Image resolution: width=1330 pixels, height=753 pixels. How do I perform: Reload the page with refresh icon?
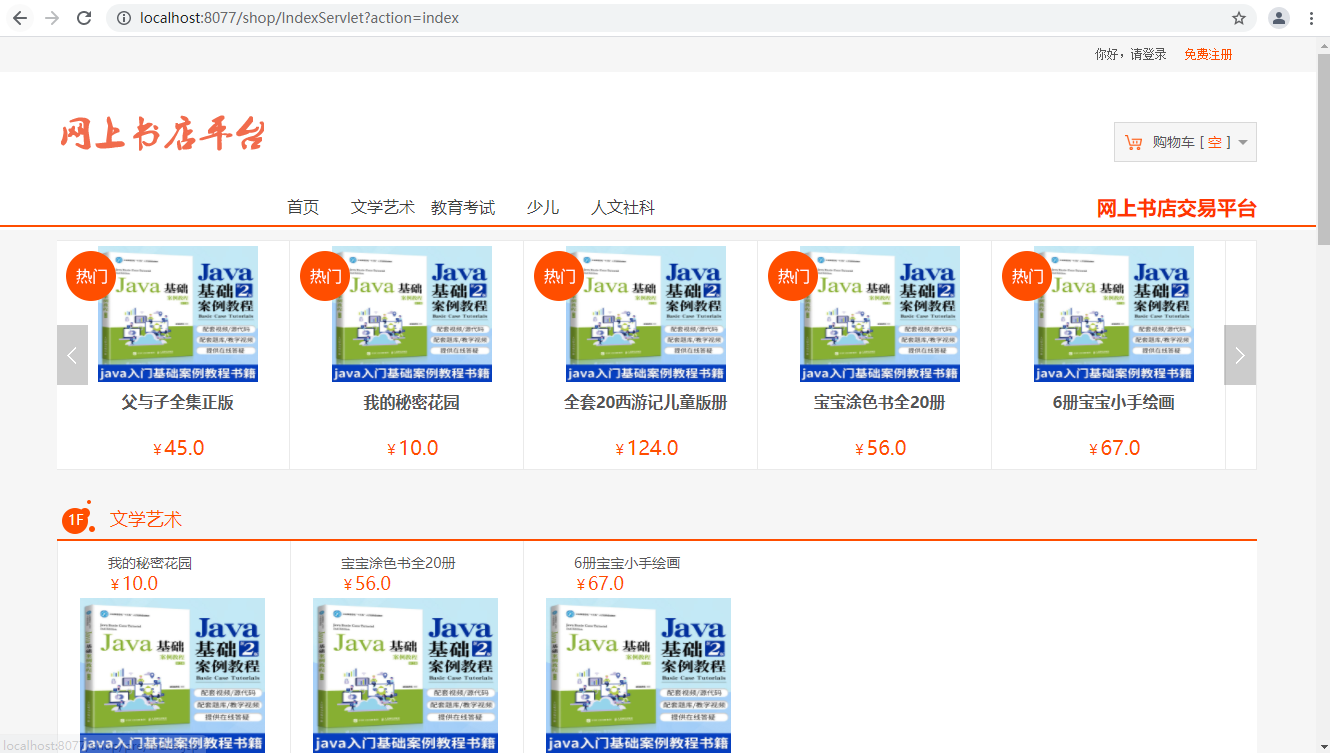pyautogui.click(x=84, y=18)
